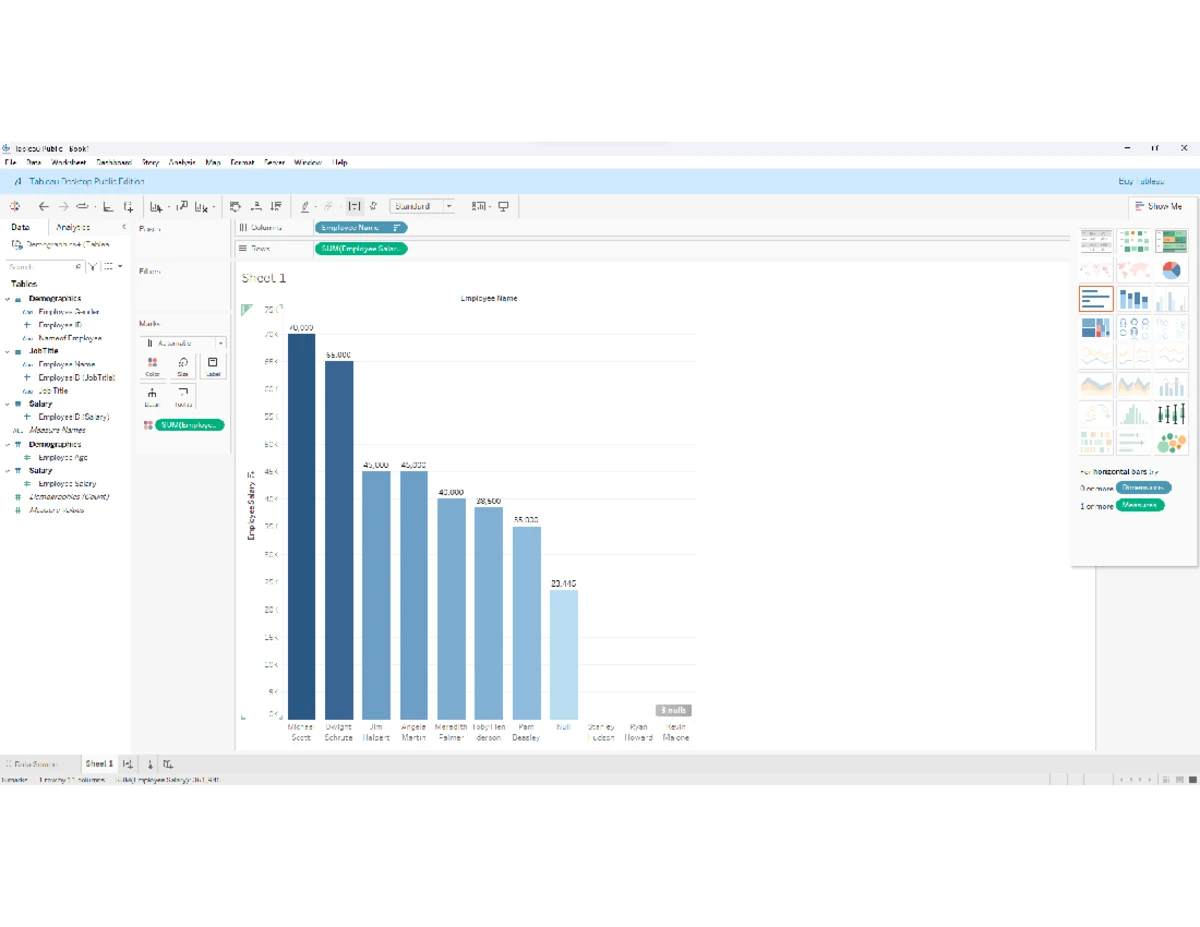Click the Sort Descending toolbar icon
The width and height of the screenshot is (1200, 927).
coord(276,207)
